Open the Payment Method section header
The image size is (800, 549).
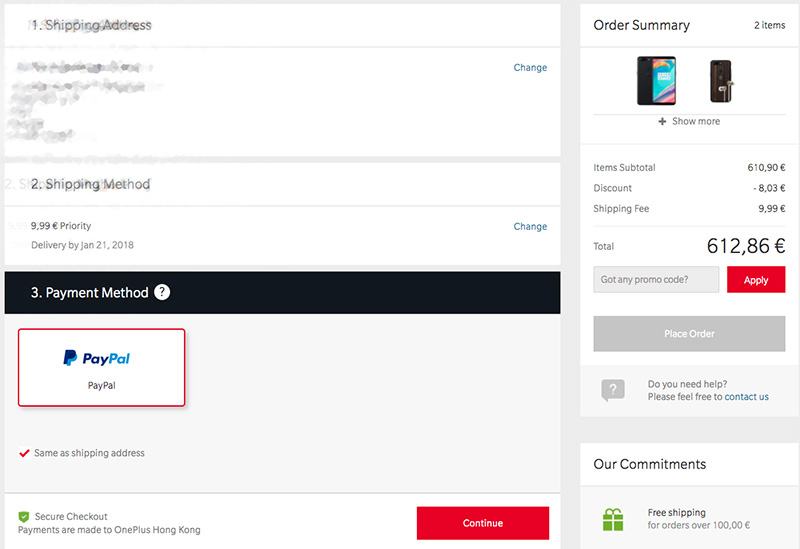click(282, 292)
